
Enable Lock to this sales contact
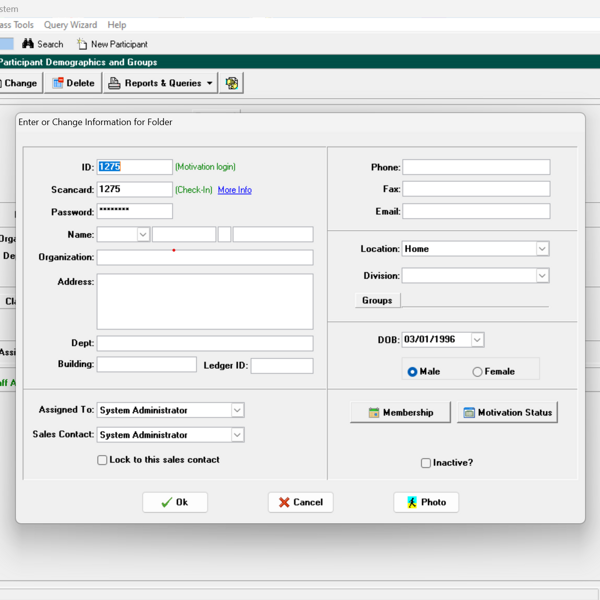point(102,460)
